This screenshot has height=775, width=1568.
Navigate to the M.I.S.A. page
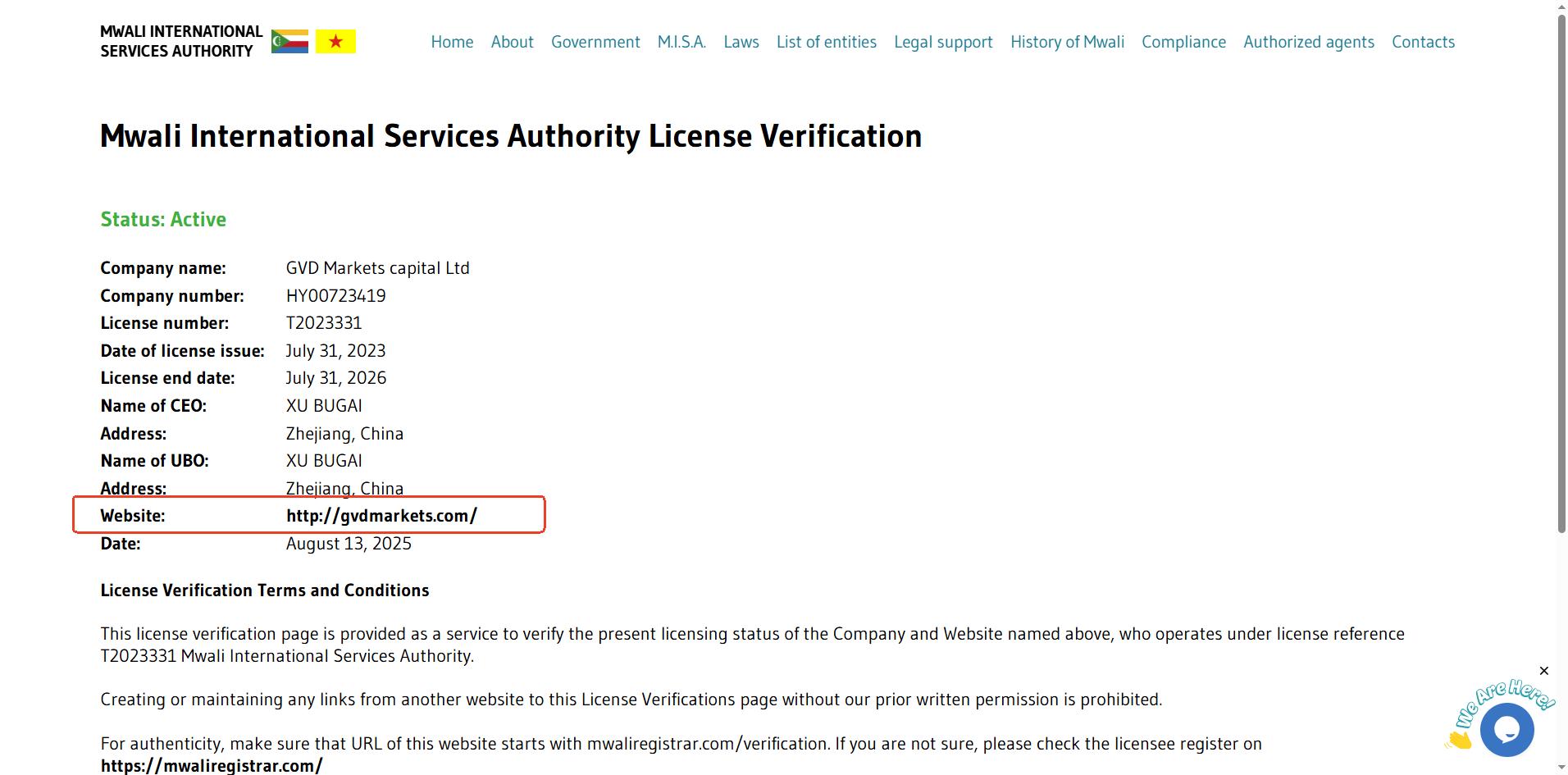pos(681,42)
